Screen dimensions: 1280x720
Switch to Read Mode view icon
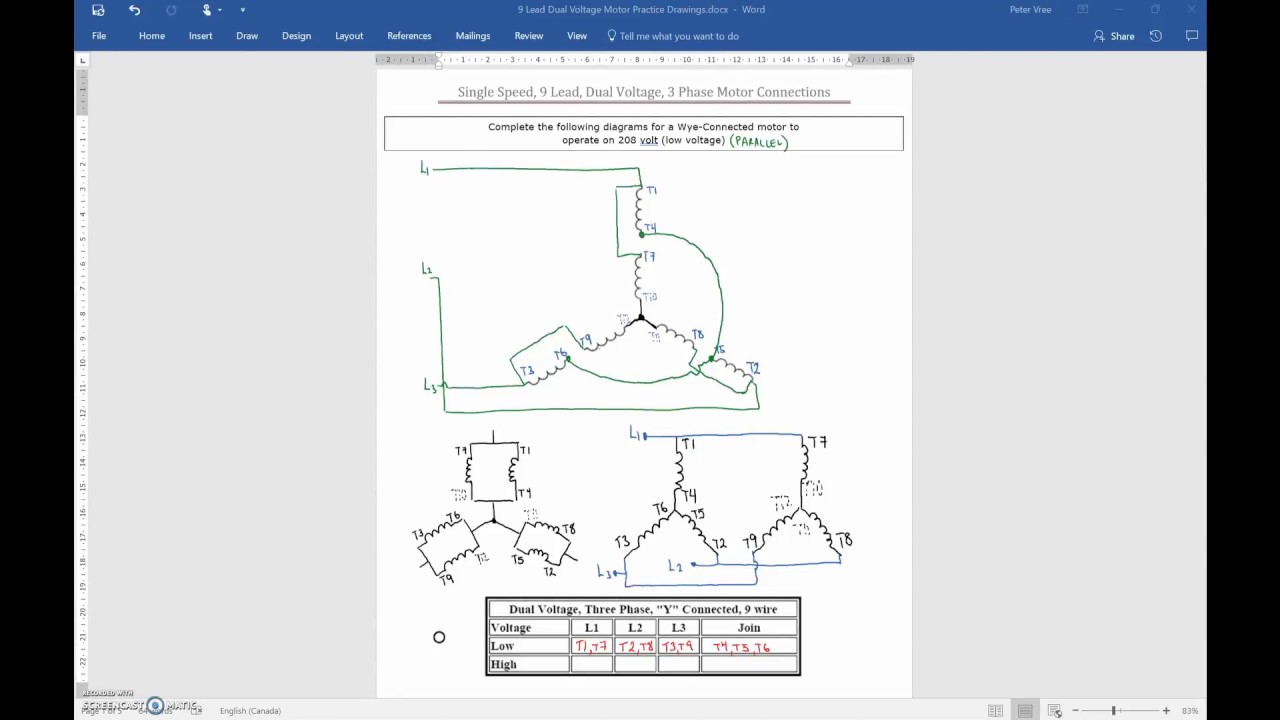995,711
